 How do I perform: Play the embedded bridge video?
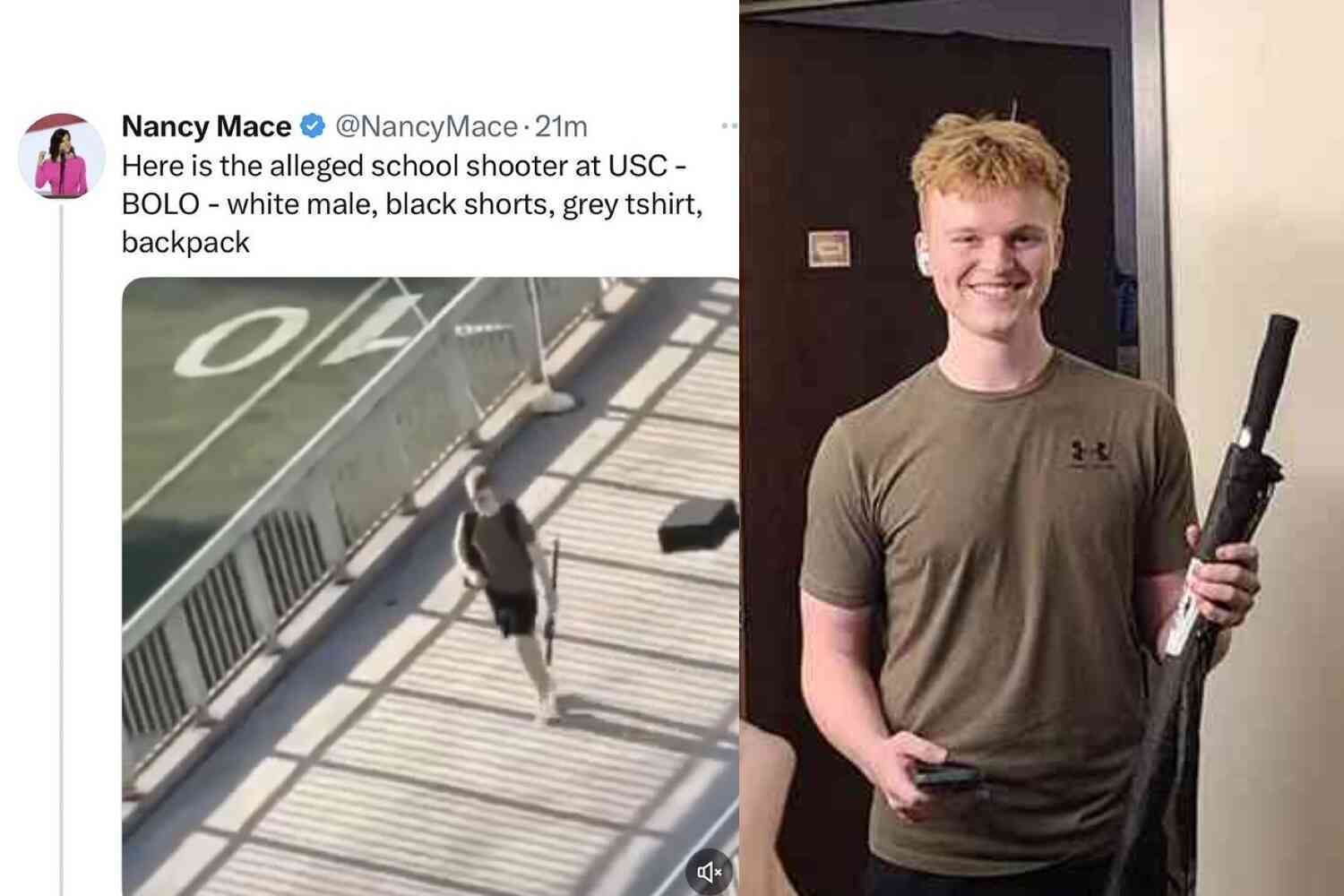(430, 586)
